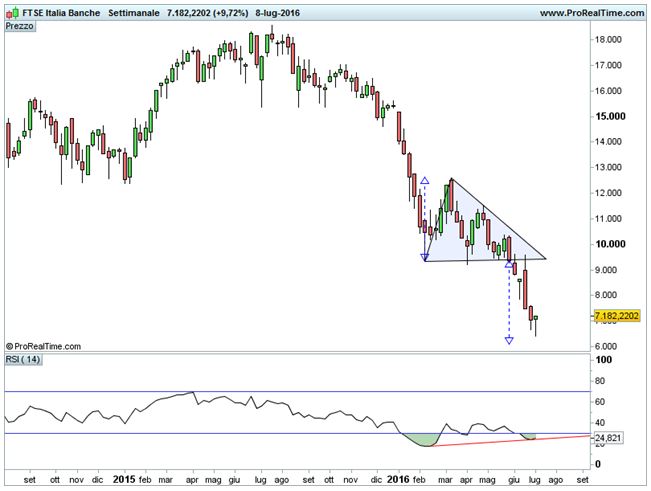Viewport: 651px width, 491px height.
Task: Open the www.ProRealTime.com link
Action: (x=592, y=13)
